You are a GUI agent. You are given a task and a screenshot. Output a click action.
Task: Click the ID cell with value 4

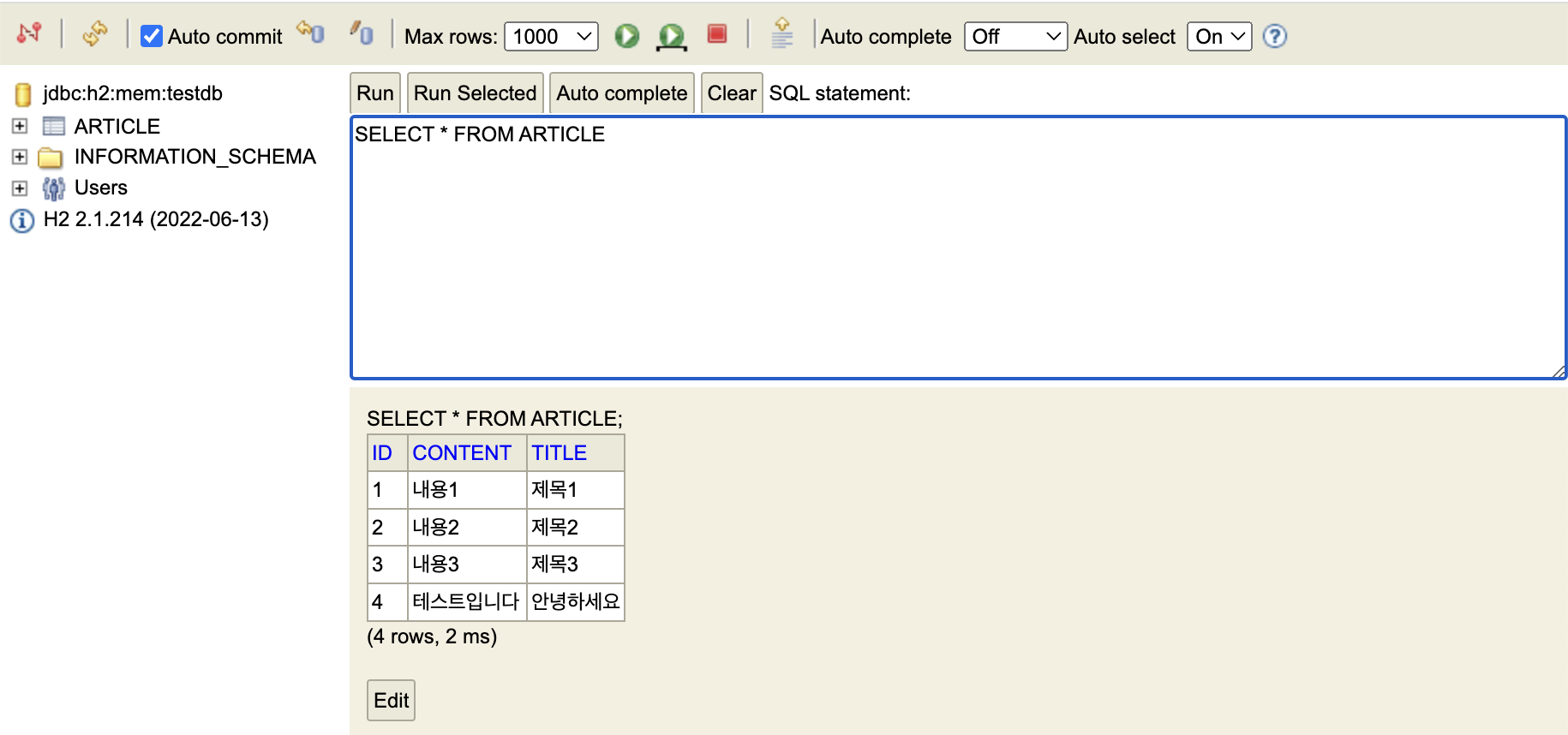click(387, 601)
